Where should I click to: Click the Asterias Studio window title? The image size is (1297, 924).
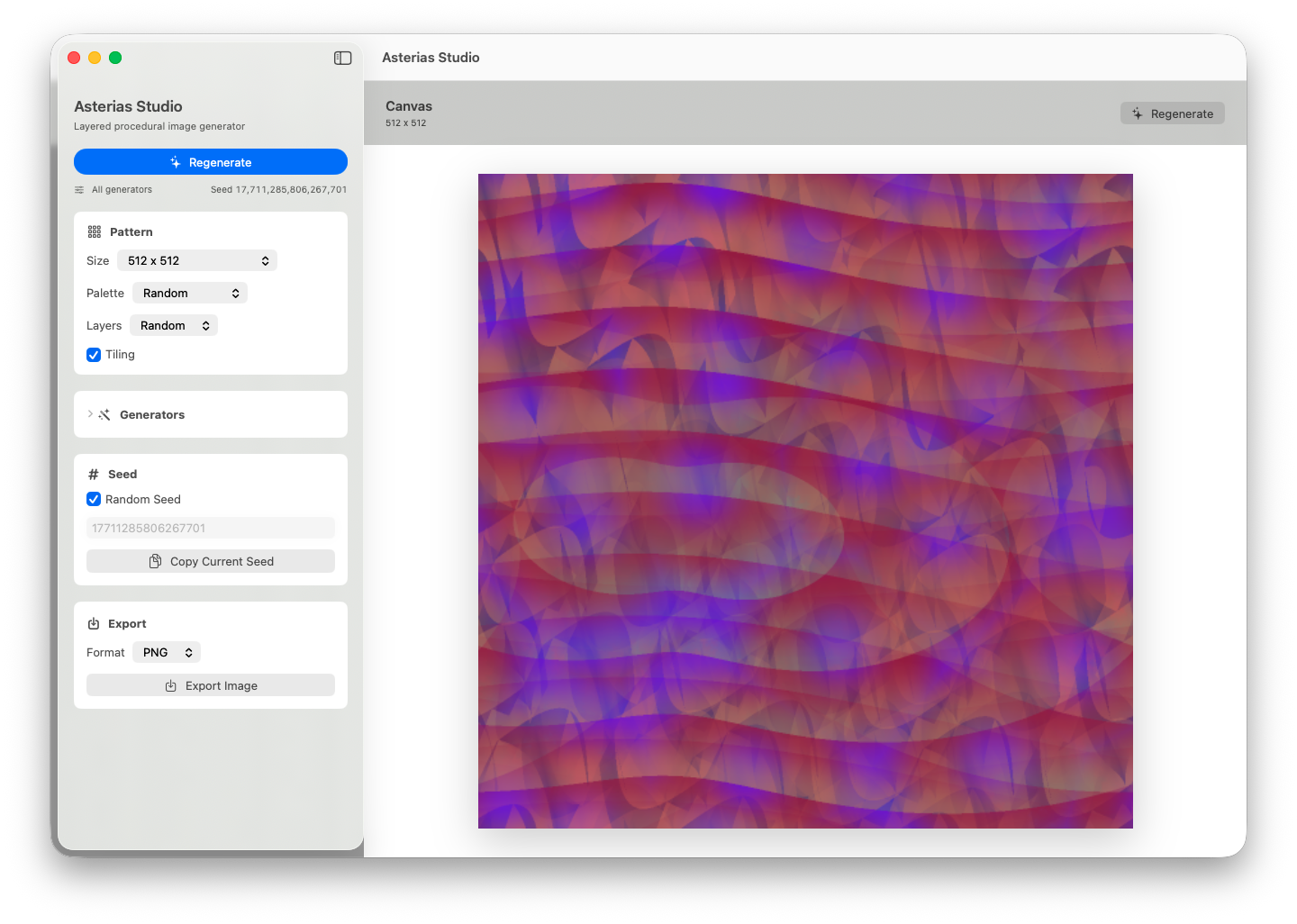point(431,58)
